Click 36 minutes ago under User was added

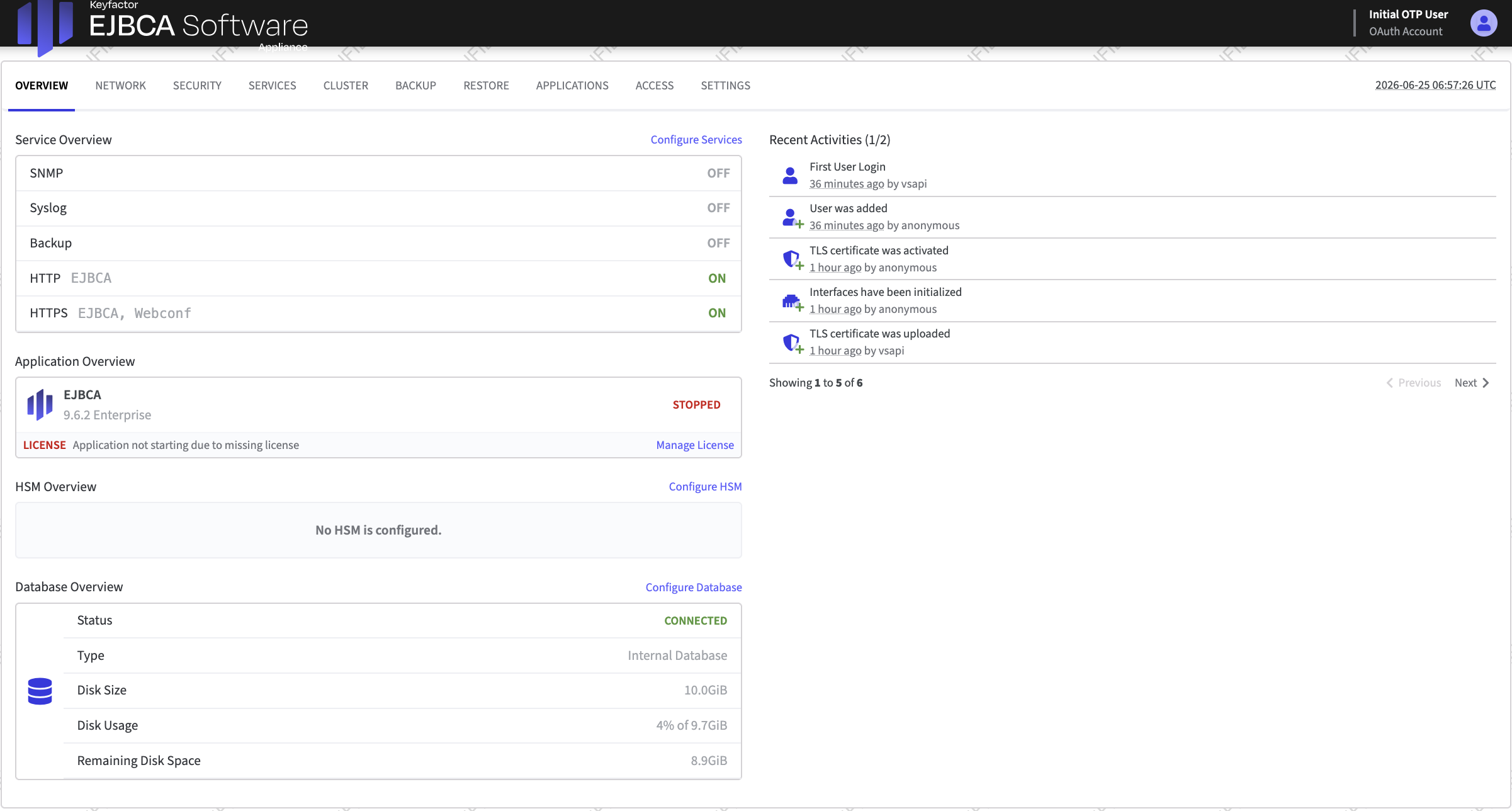[847, 225]
